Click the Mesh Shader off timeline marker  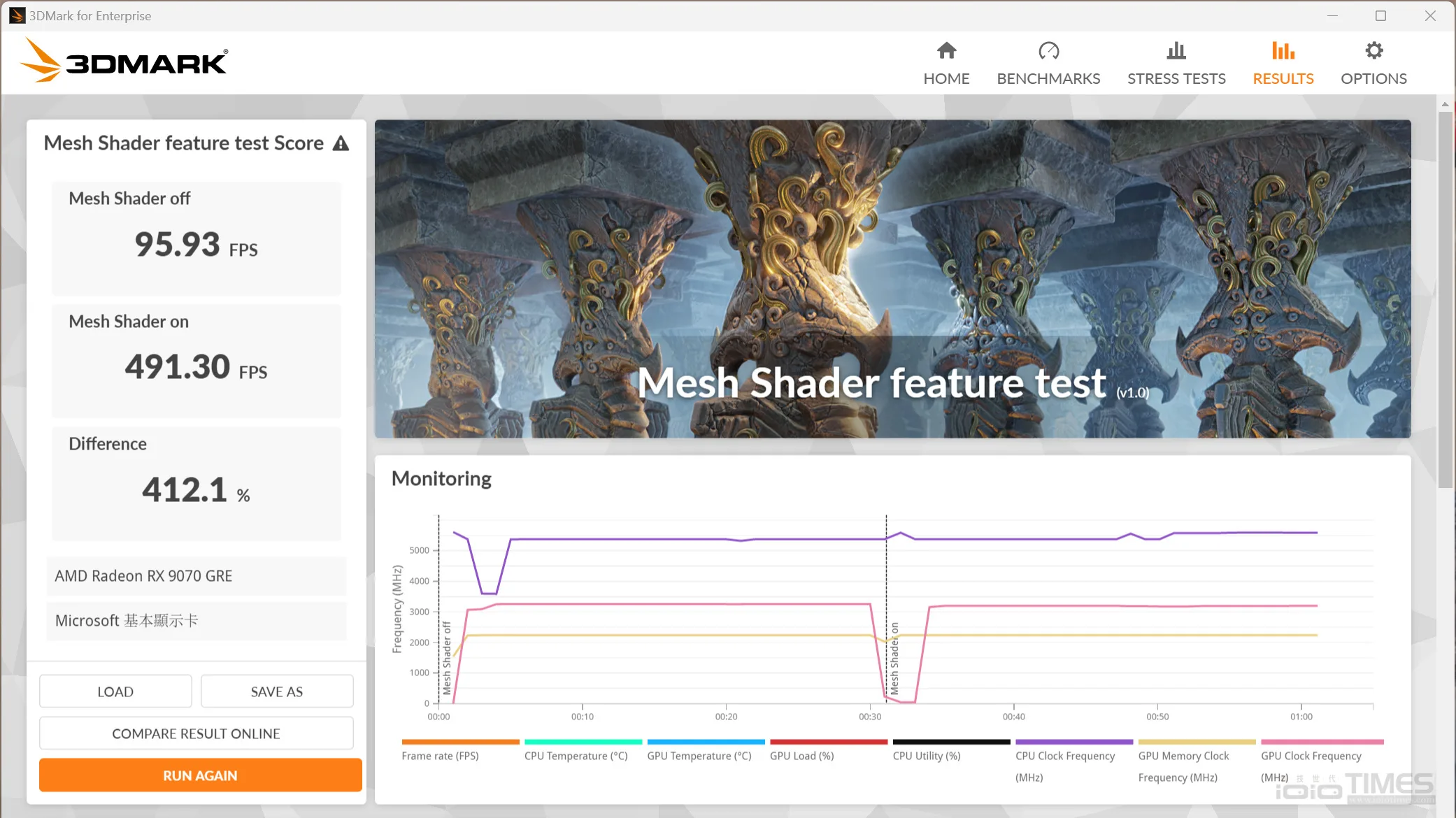(x=446, y=657)
